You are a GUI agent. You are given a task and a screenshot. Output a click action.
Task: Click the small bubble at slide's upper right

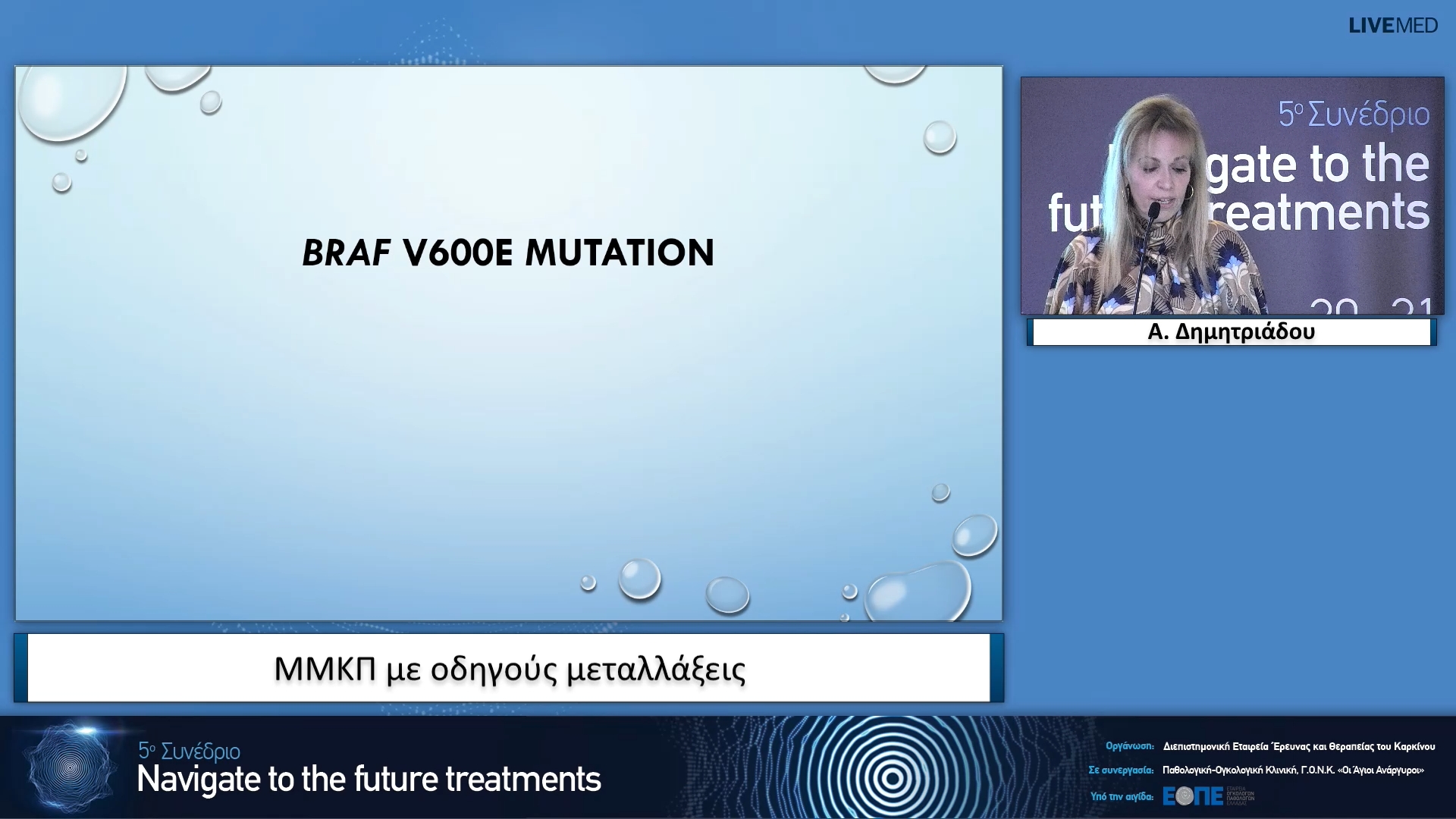coord(940,137)
